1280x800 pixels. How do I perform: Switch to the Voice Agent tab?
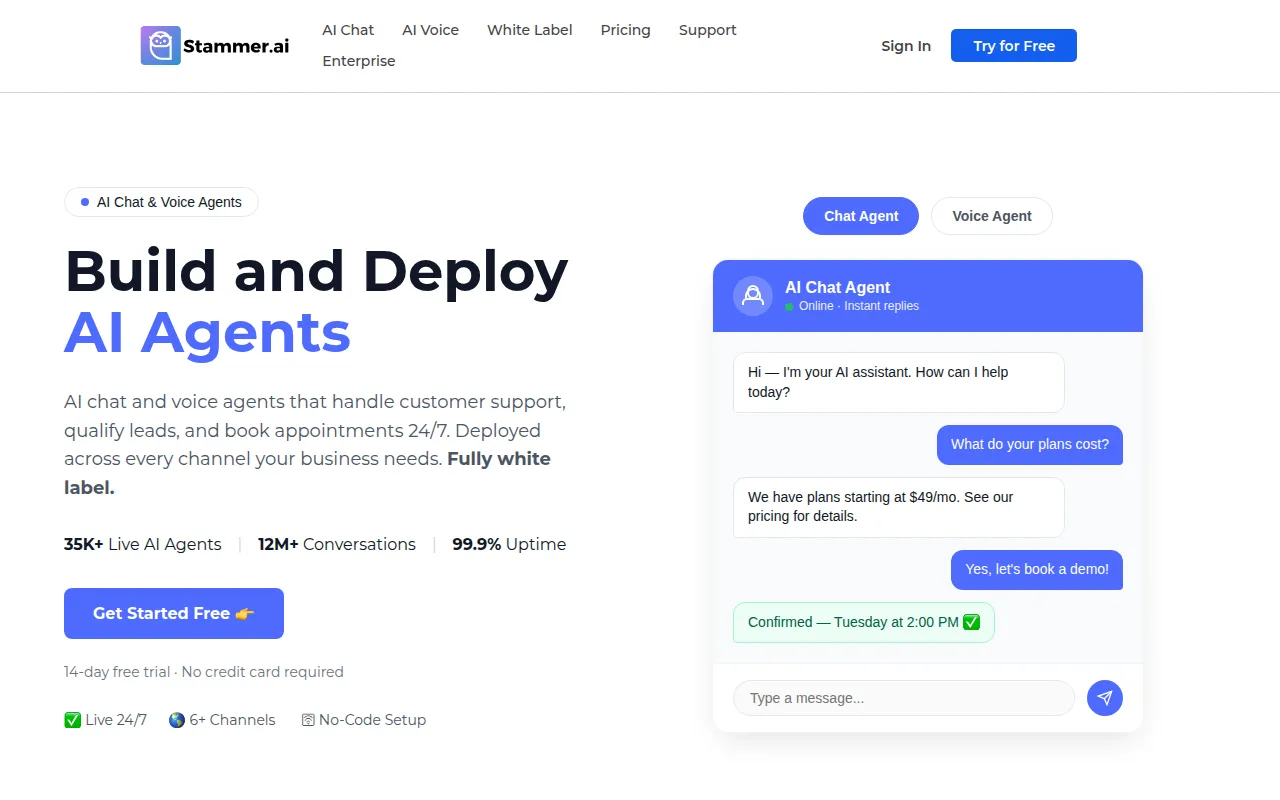(x=992, y=216)
